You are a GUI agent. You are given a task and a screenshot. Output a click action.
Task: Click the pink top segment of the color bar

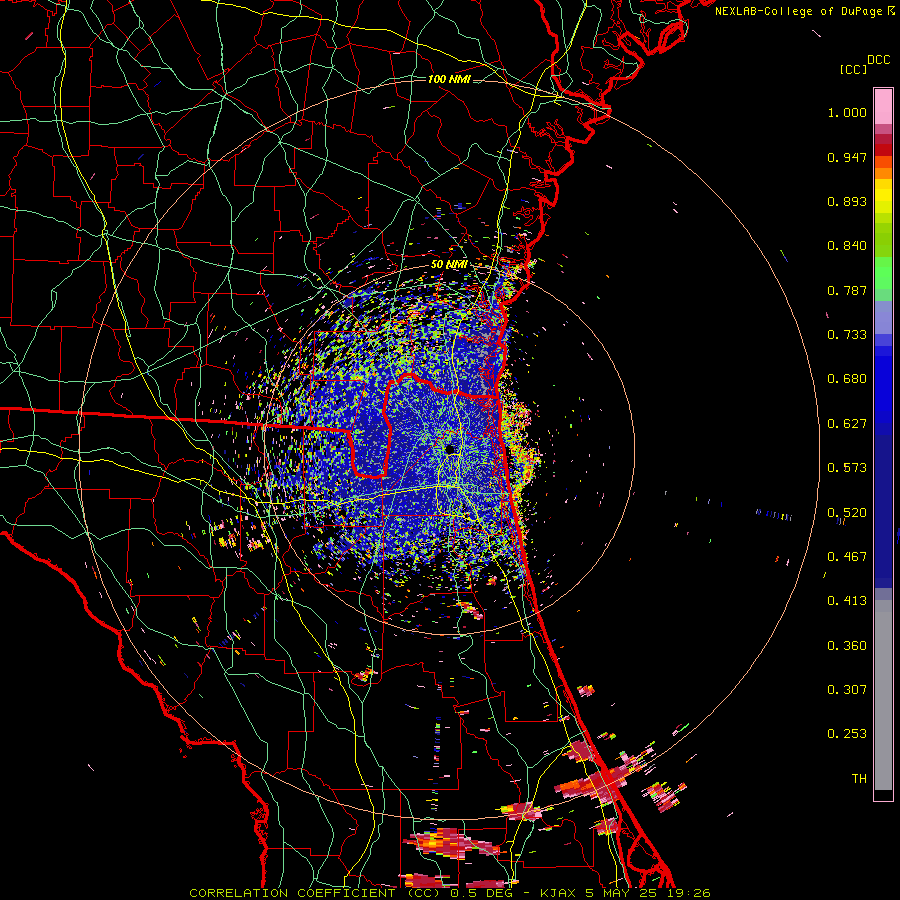pyautogui.click(x=883, y=107)
